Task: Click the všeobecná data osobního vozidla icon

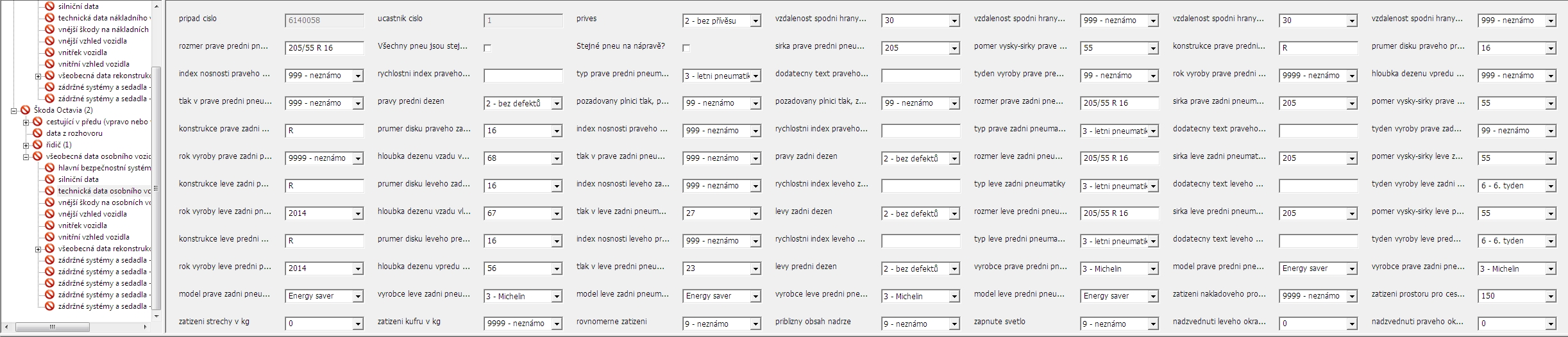Action: click(x=38, y=156)
